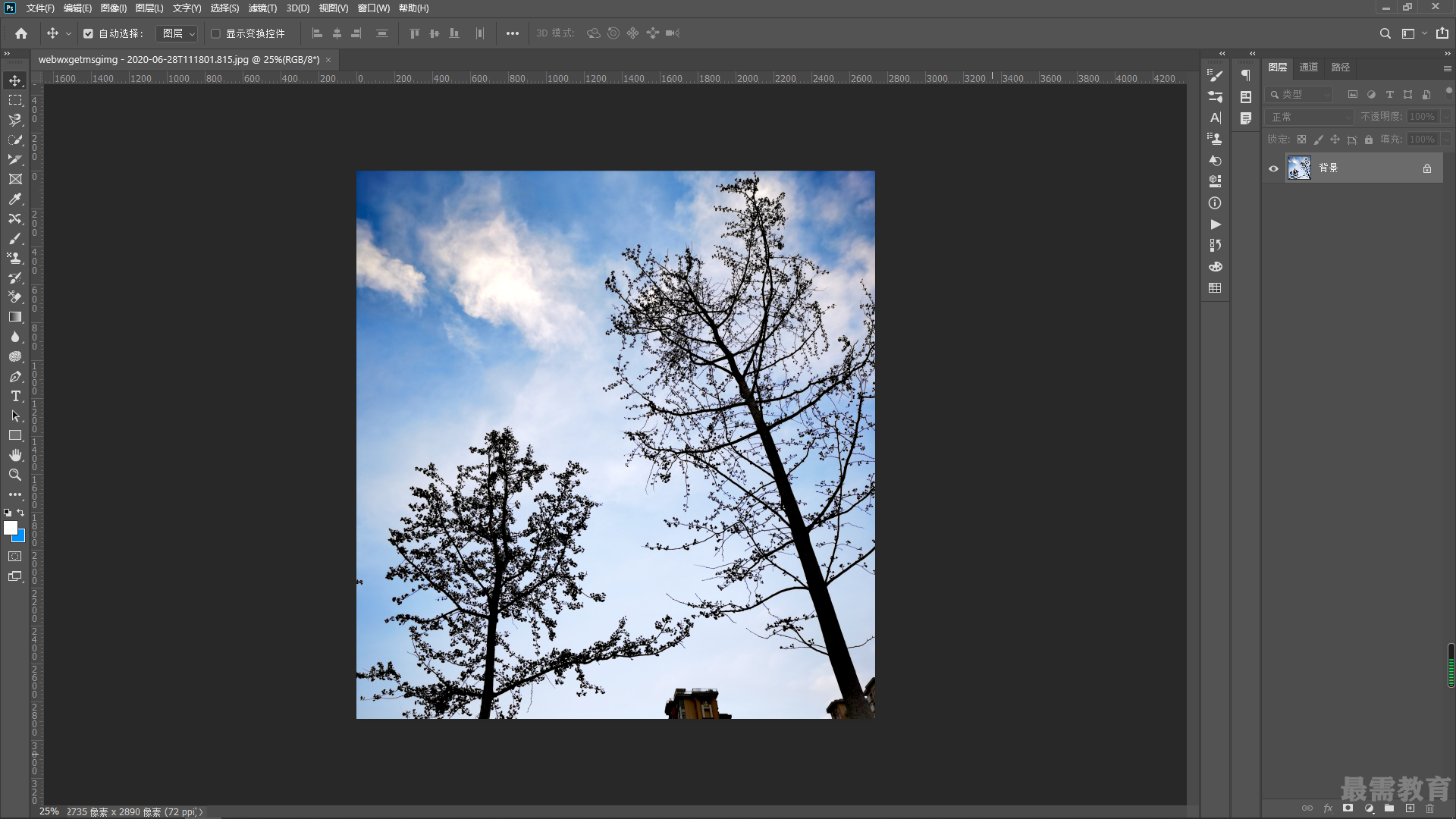The width and height of the screenshot is (1456, 819).
Task: Toggle the Auto-Select checkbox
Action: click(x=88, y=33)
